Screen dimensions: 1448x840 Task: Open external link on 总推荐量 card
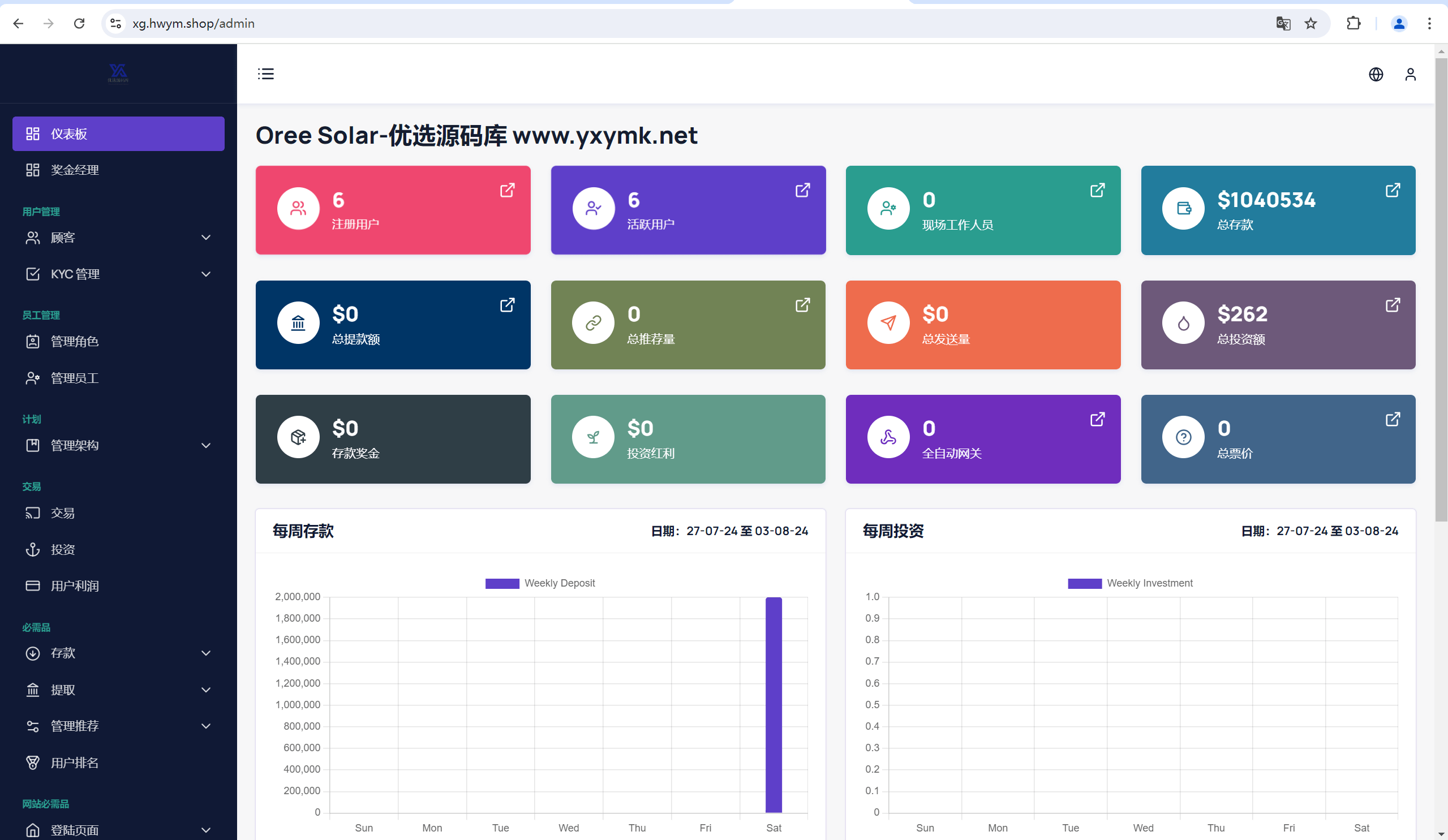[x=803, y=304]
